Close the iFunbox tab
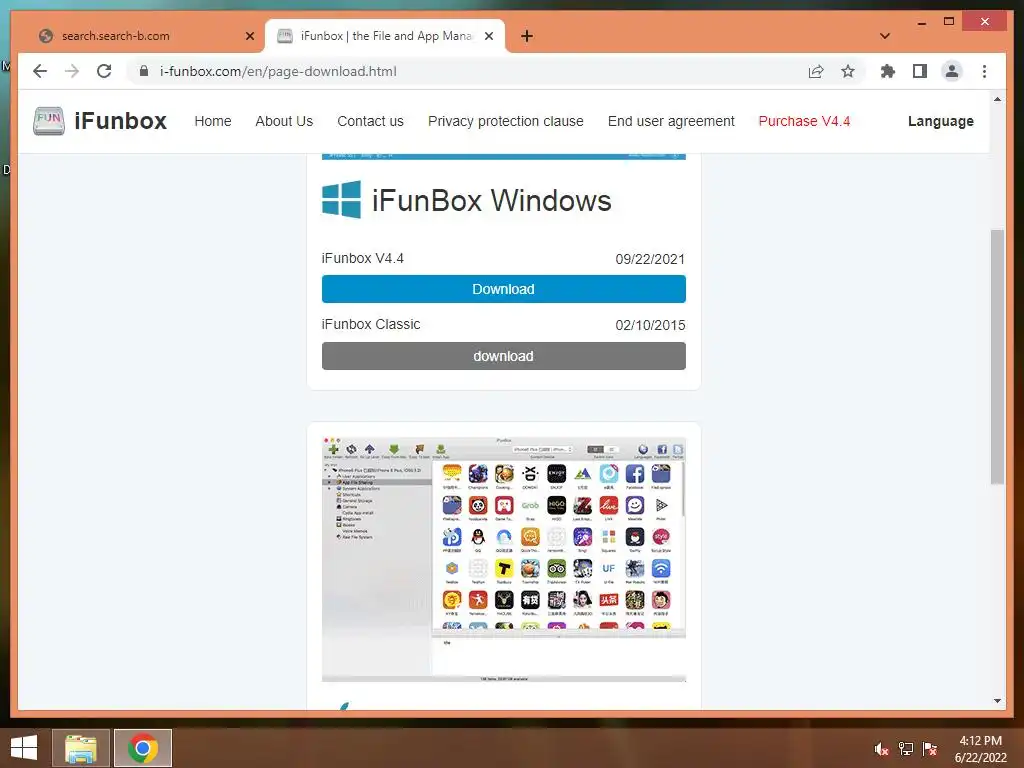 coord(488,36)
